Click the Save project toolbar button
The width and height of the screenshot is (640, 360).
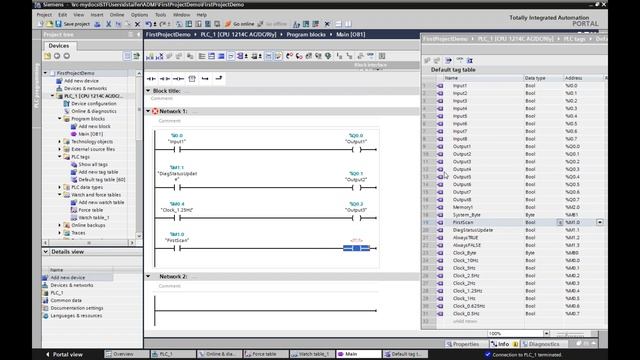[73, 24]
